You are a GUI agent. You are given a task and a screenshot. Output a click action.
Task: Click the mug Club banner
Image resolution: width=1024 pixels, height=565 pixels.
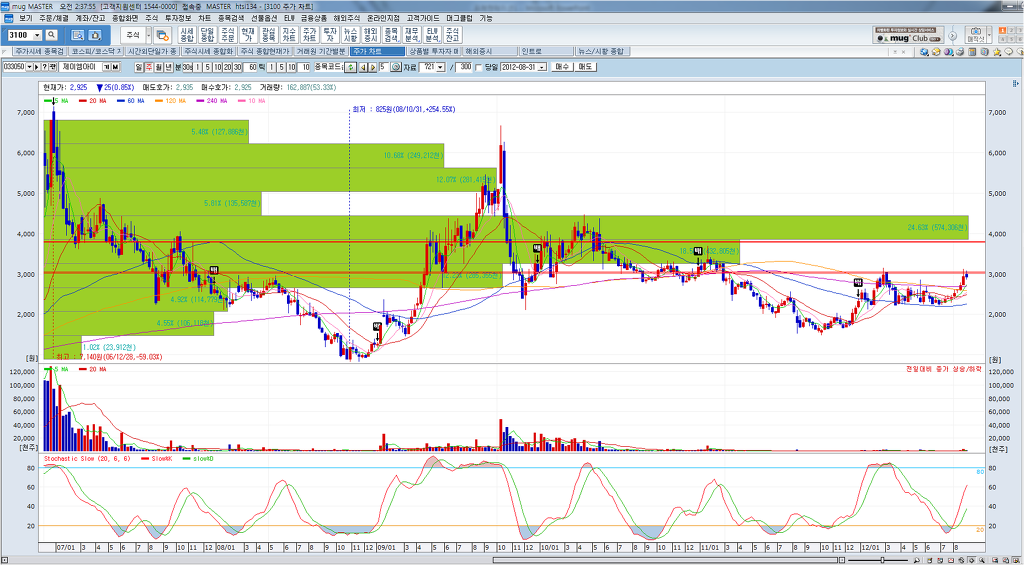908,35
